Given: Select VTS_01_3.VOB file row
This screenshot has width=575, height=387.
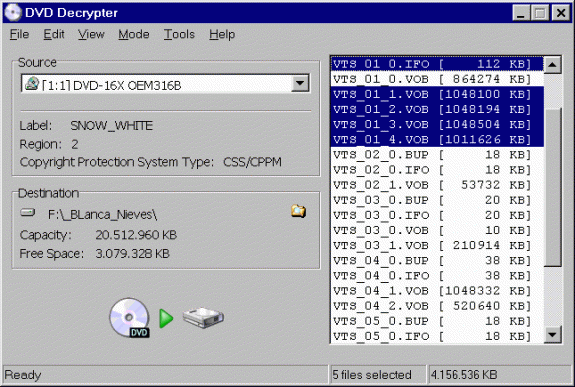Looking at the screenshot, I should coord(437,124).
